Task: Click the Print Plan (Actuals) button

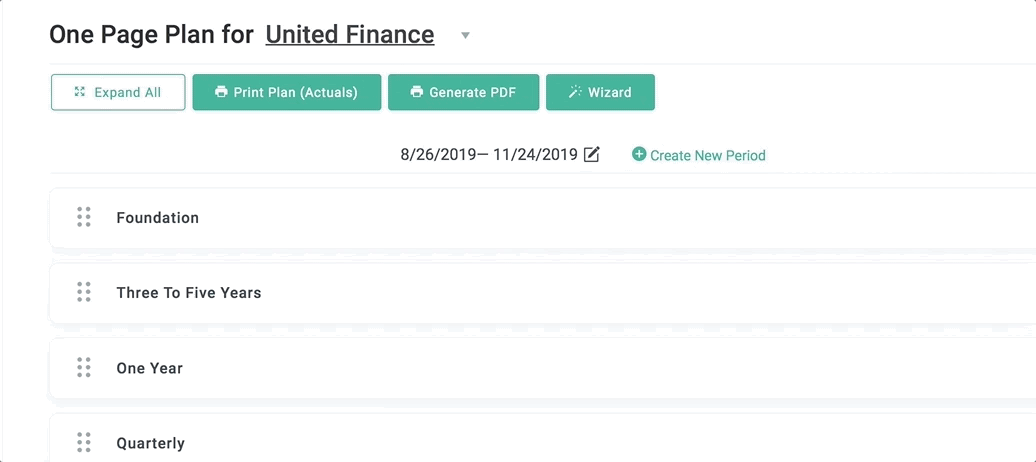Action: click(287, 92)
